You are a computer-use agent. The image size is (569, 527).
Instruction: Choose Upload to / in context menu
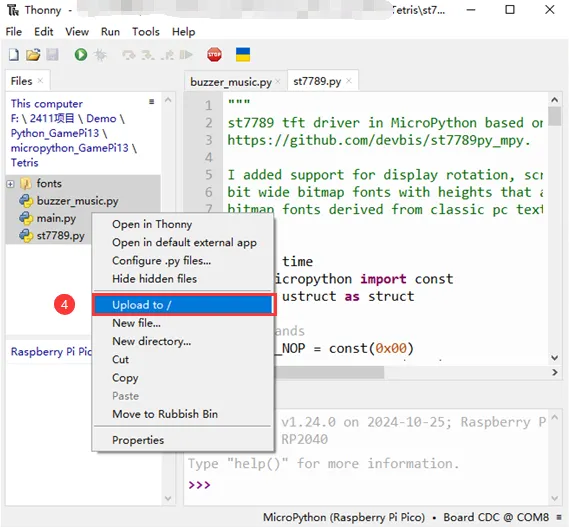[183, 305]
